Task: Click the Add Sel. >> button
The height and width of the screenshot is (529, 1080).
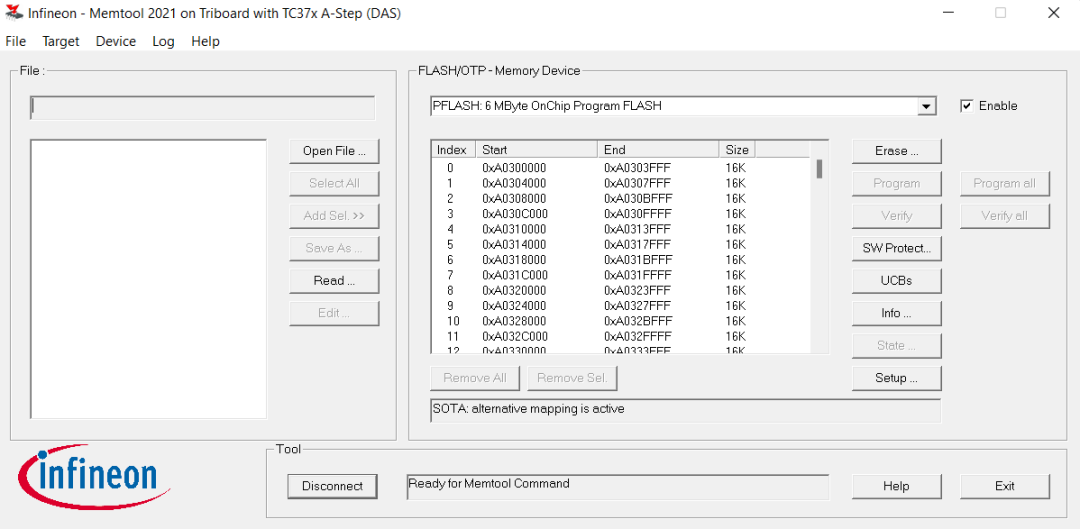Action: pyautogui.click(x=334, y=216)
